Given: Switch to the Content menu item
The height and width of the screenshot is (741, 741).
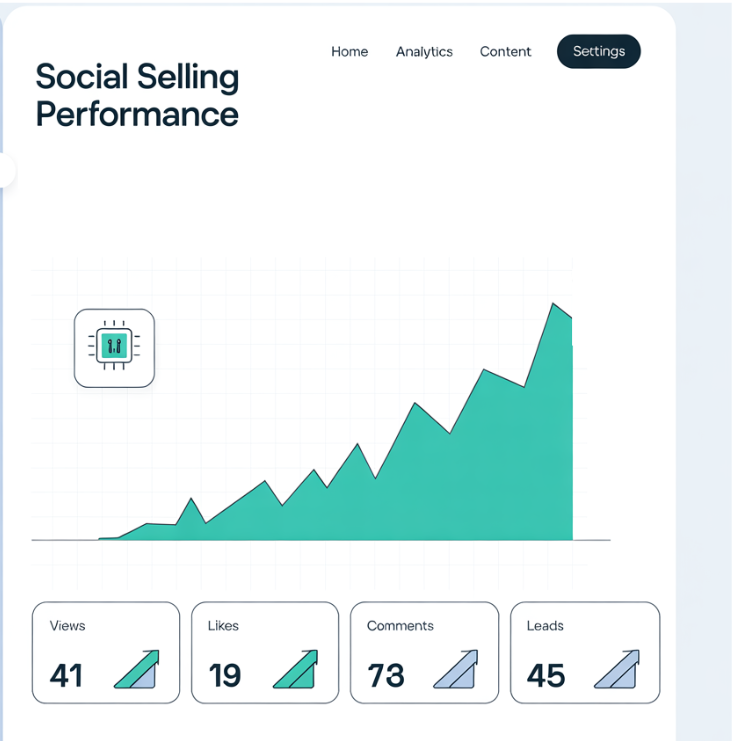Looking at the screenshot, I should coord(505,52).
